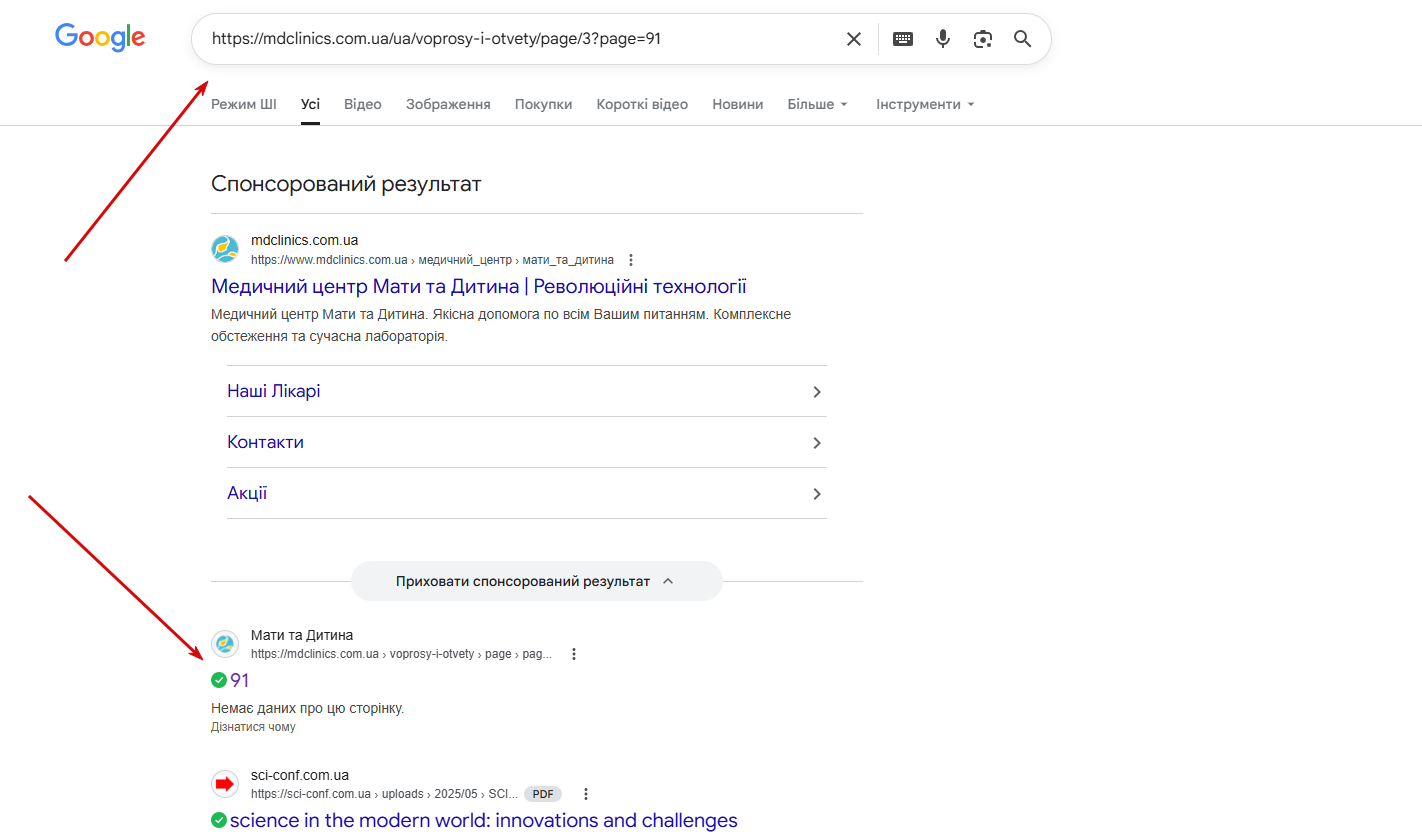Open the Google logo homepage

point(100,38)
